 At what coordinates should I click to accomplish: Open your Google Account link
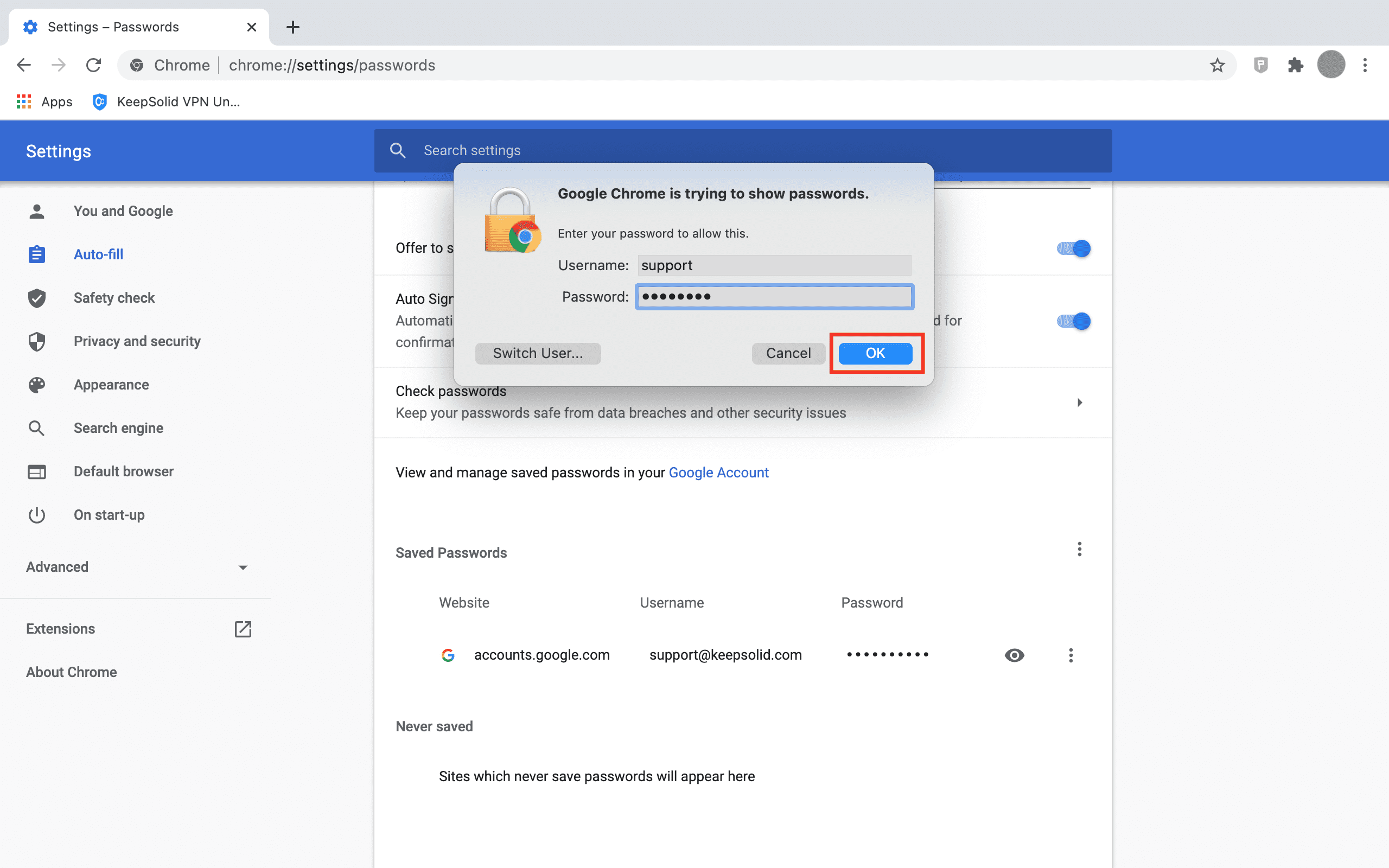(718, 473)
